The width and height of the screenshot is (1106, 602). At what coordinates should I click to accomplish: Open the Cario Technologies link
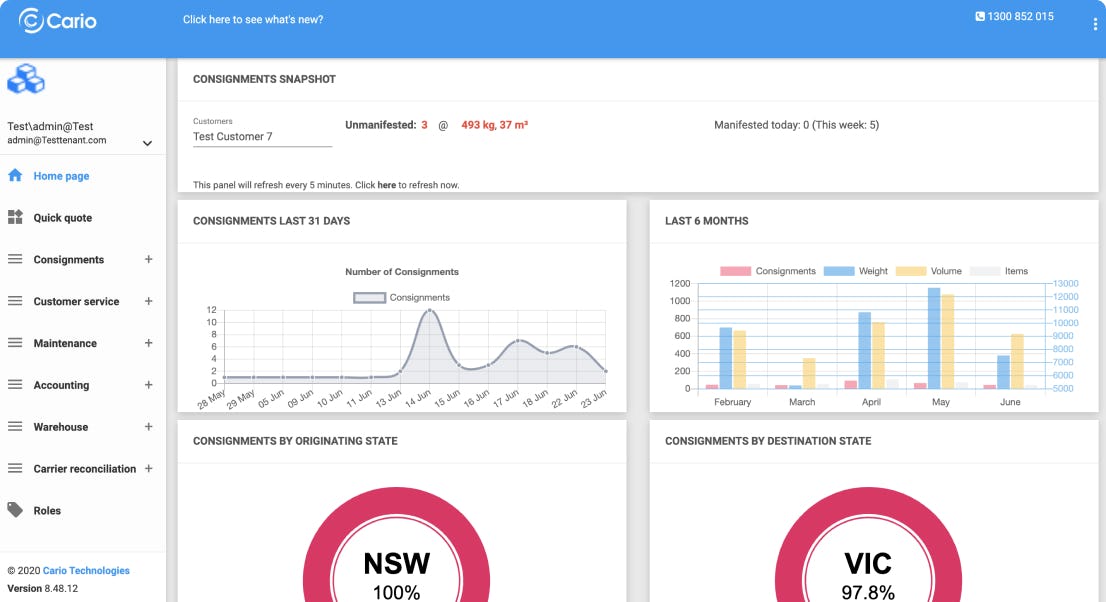click(86, 570)
